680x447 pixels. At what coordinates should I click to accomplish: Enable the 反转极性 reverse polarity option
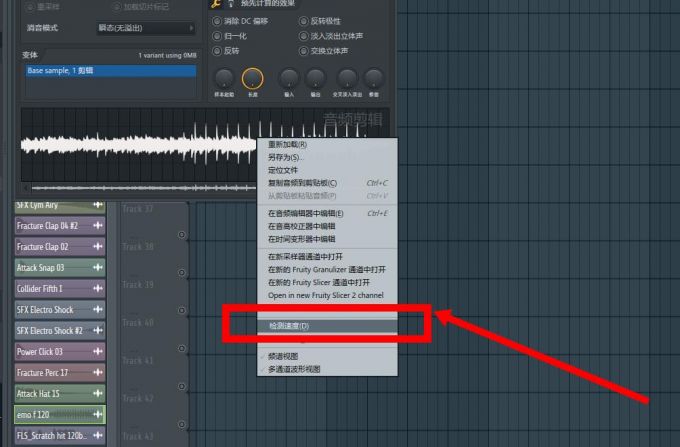click(x=304, y=21)
